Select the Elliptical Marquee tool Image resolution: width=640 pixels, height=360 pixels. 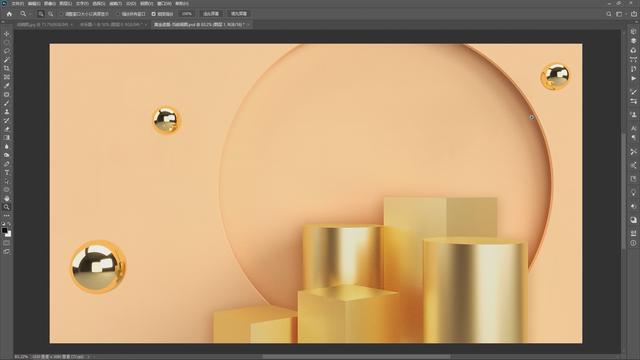click(7, 42)
